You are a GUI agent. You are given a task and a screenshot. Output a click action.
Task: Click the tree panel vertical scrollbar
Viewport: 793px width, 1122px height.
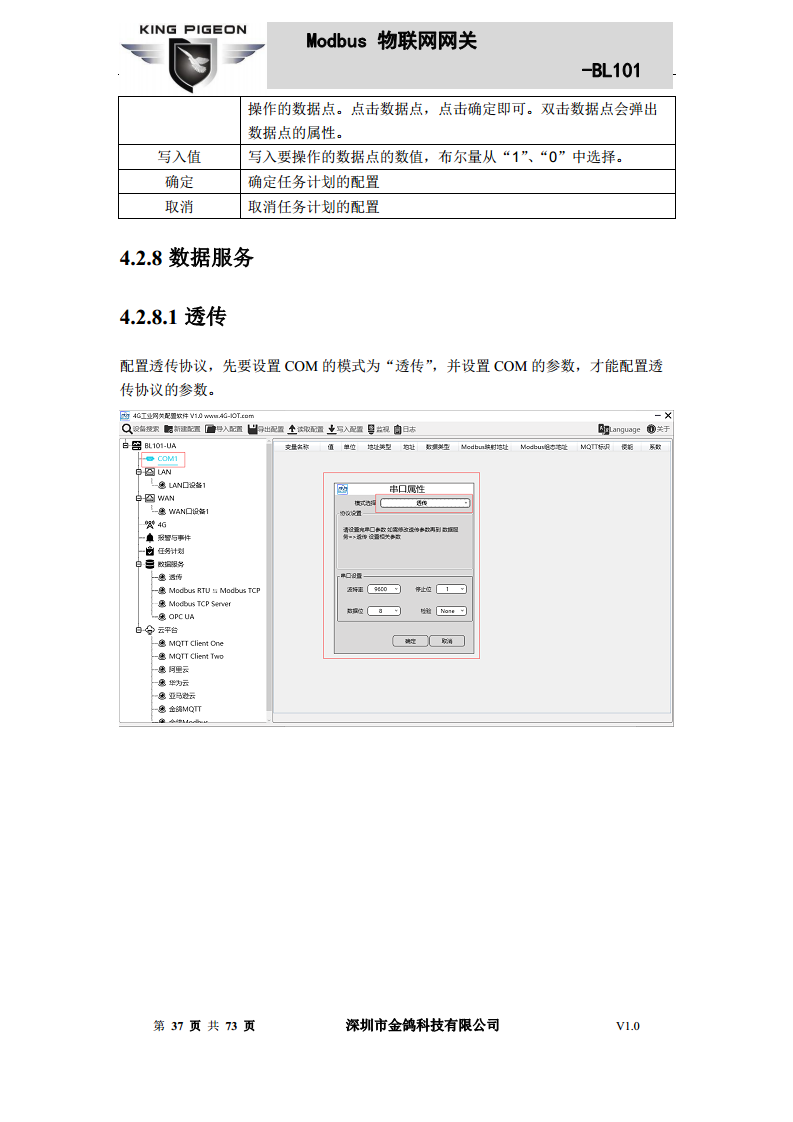(x=268, y=578)
